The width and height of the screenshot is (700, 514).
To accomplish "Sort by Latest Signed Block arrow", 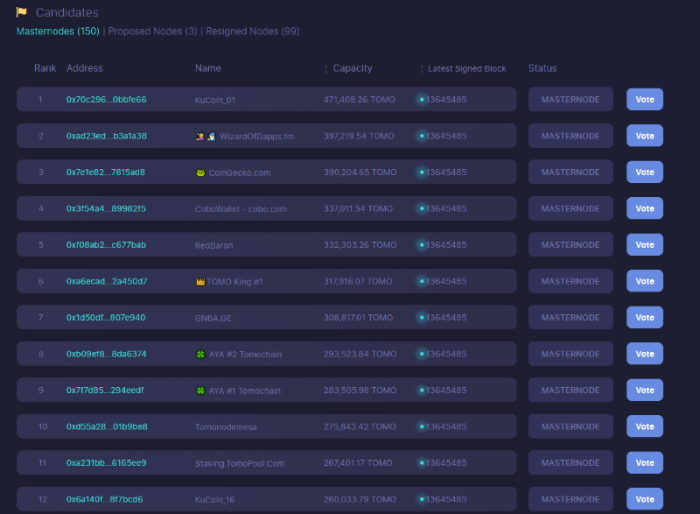I will coord(421,69).
